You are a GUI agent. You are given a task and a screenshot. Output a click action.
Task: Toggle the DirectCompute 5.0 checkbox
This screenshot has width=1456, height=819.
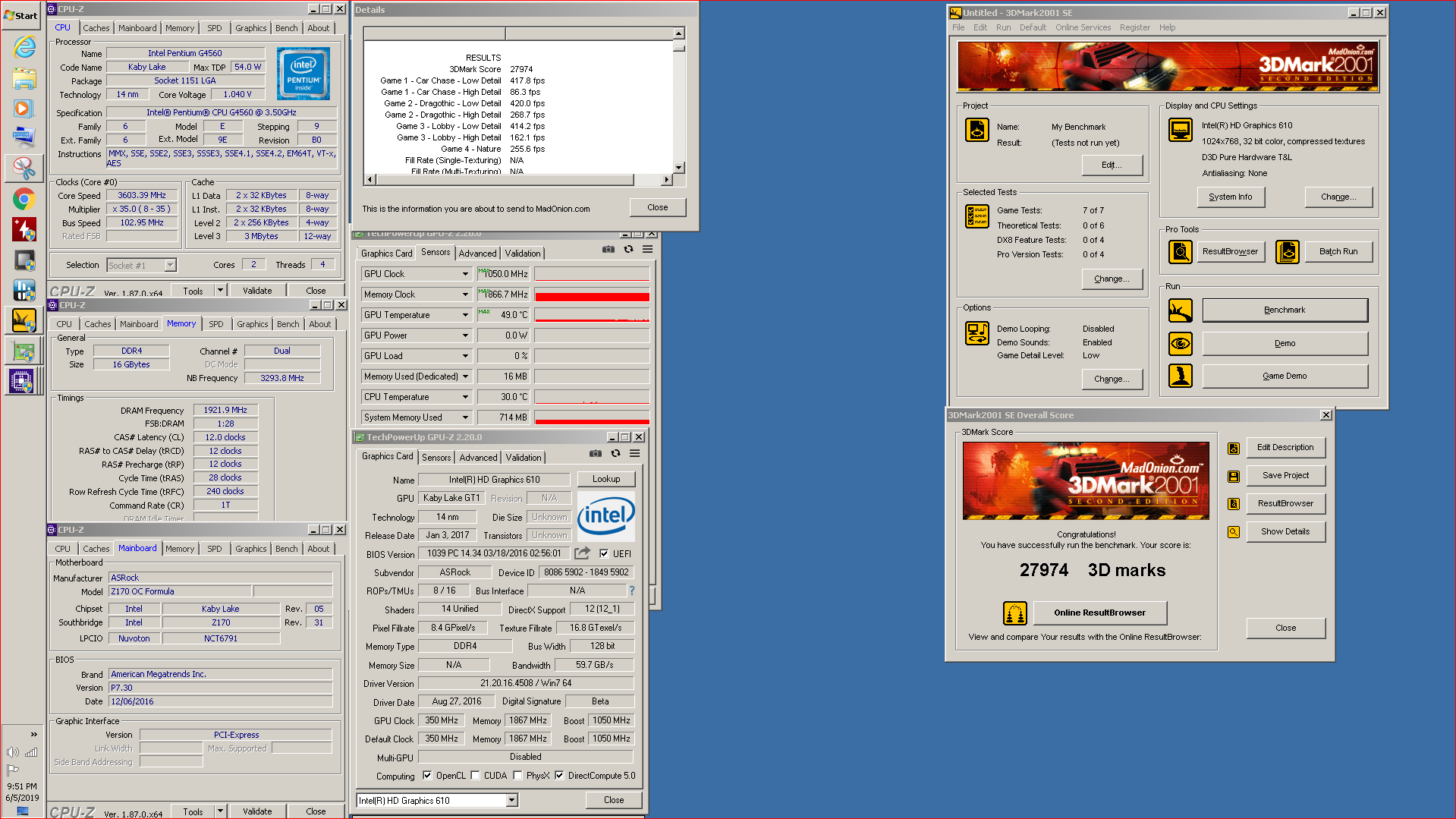tap(559, 775)
